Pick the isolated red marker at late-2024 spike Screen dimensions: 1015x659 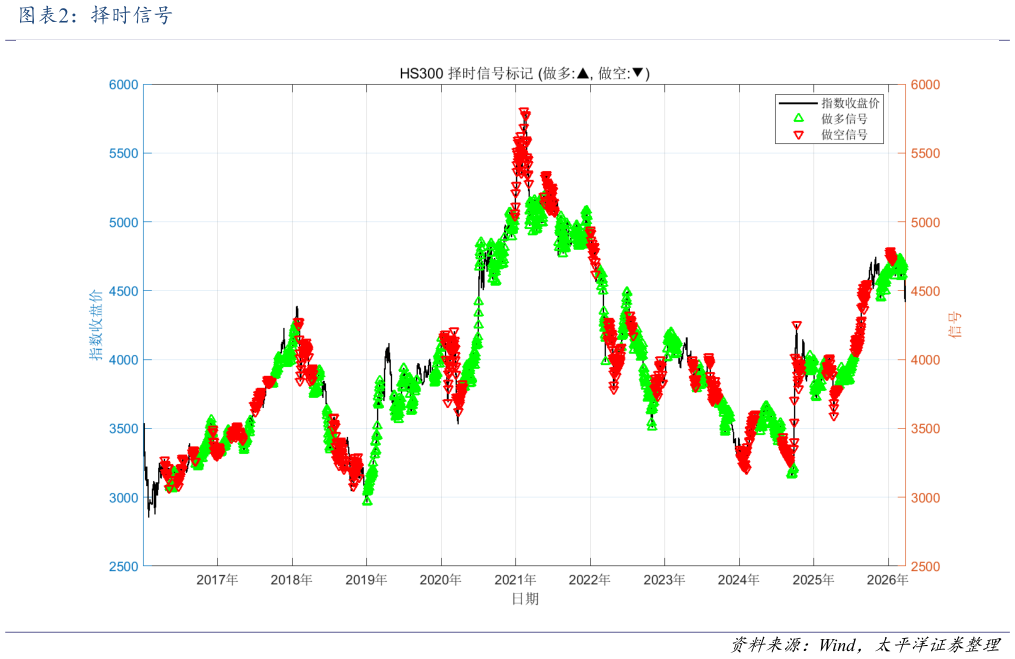(796, 326)
